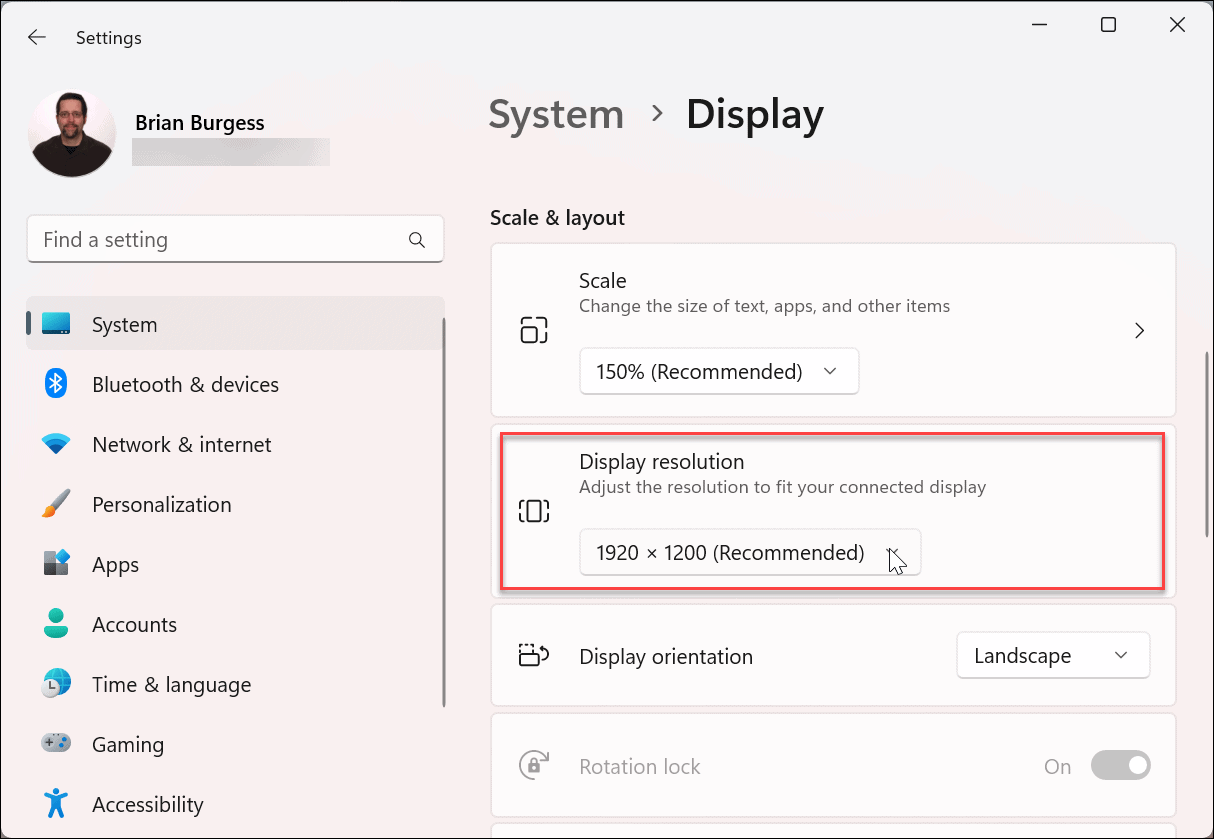Select the Apps icon in the sidebar
The width and height of the screenshot is (1214, 839).
(x=56, y=564)
